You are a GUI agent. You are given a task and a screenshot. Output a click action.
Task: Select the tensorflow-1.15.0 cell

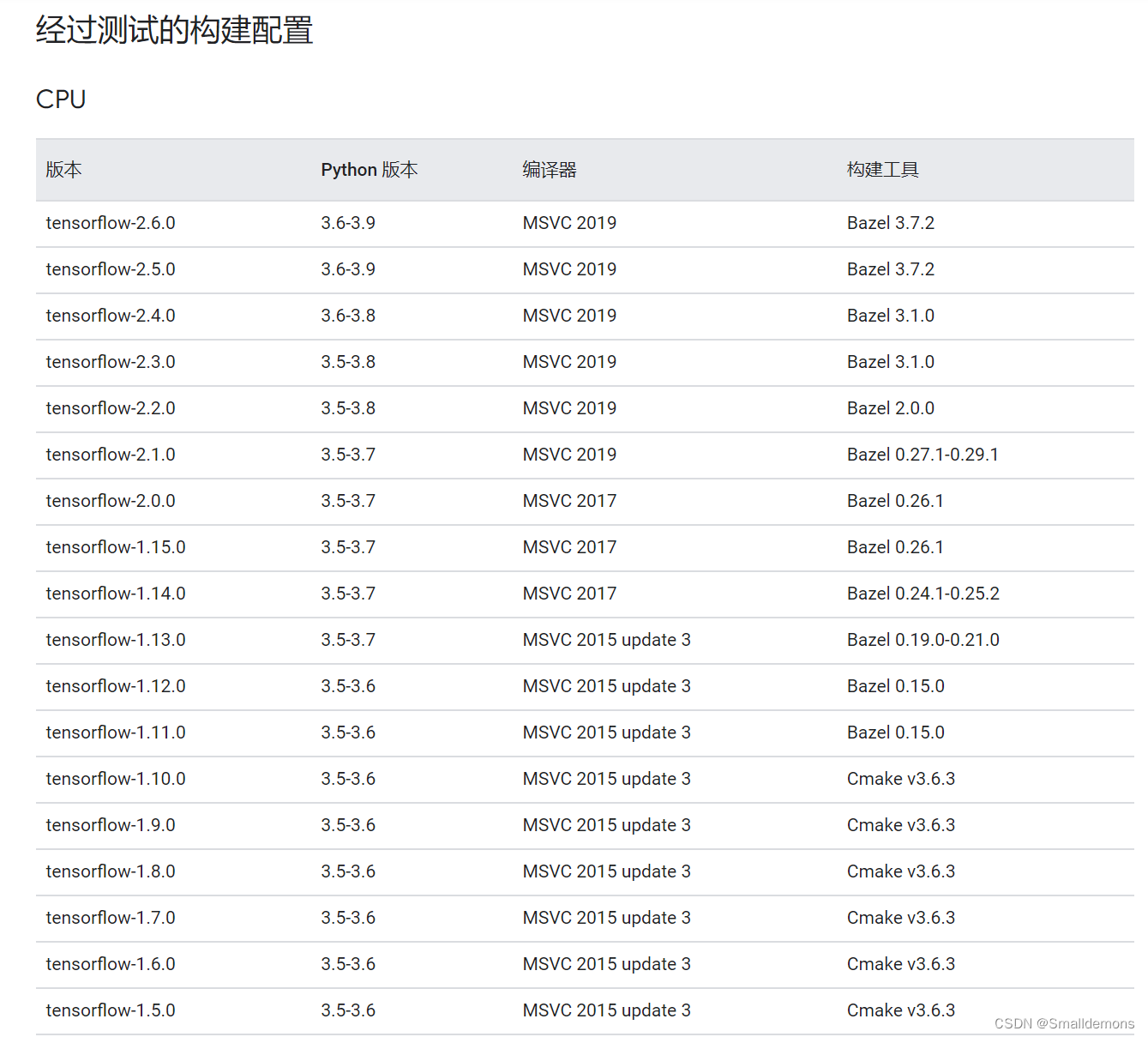point(116,547)
